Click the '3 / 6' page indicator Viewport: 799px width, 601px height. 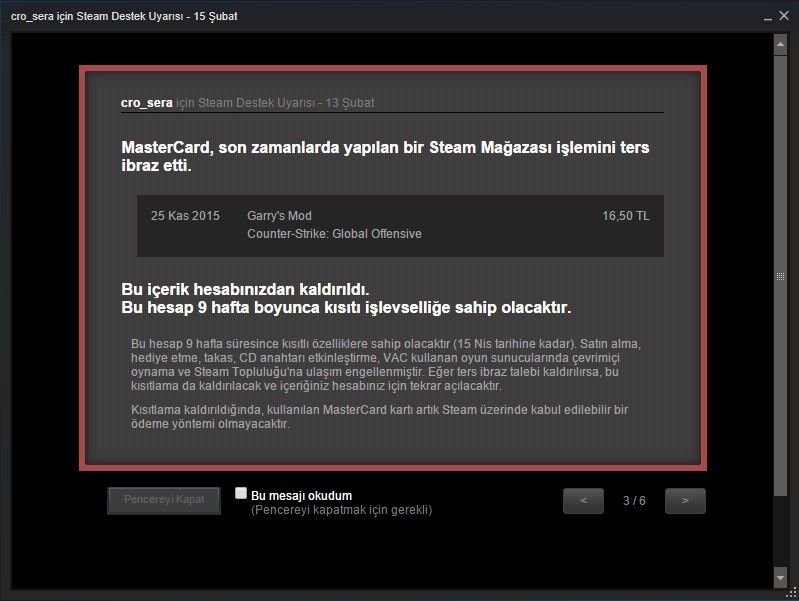(x=634, y=501)
